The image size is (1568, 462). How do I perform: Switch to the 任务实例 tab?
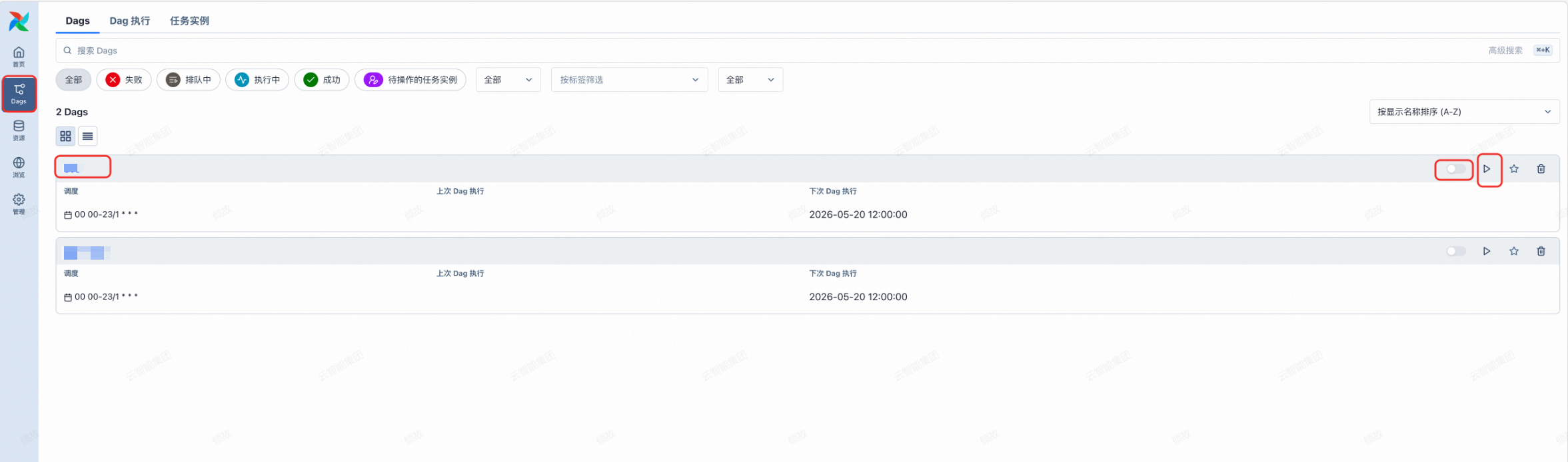189,21
